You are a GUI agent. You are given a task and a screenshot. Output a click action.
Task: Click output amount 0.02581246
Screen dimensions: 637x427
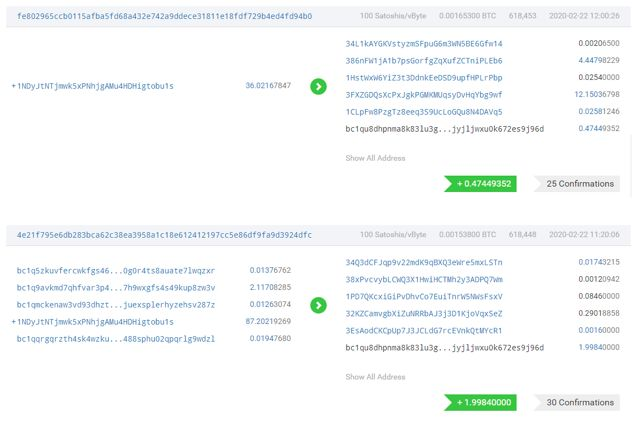[599, 111]
